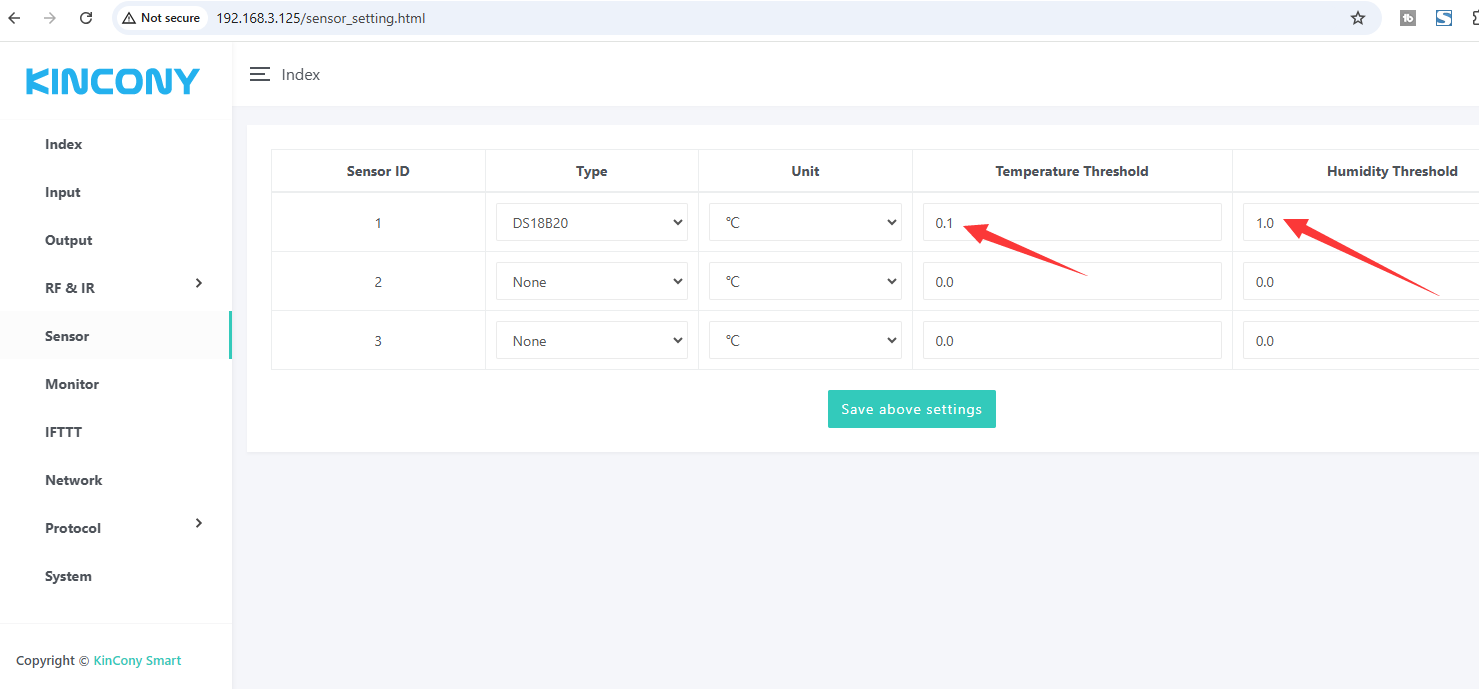1479x689 pixels.
Task: Click the browser back arrow
Action: [14, 18]
